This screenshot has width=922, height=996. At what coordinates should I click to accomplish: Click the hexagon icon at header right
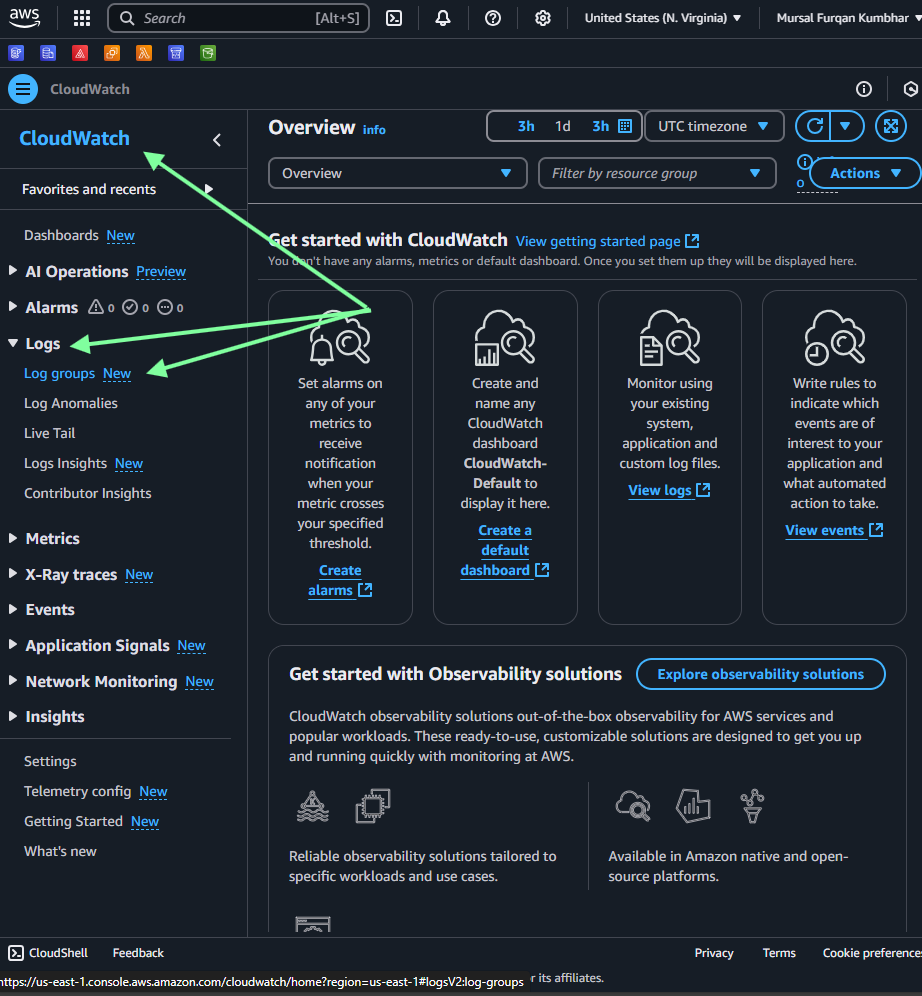click(911, 89)
